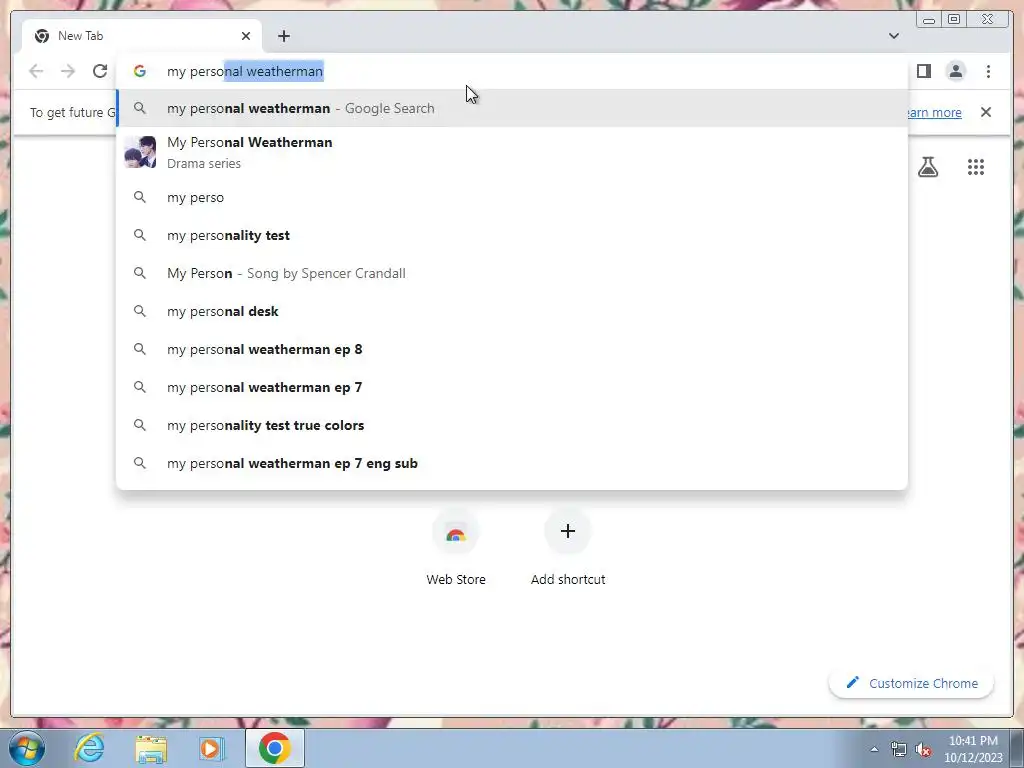Select the 'my perso' suggestion
Viewport: 1024px width, 768px height.
click(x=512, y=197)
